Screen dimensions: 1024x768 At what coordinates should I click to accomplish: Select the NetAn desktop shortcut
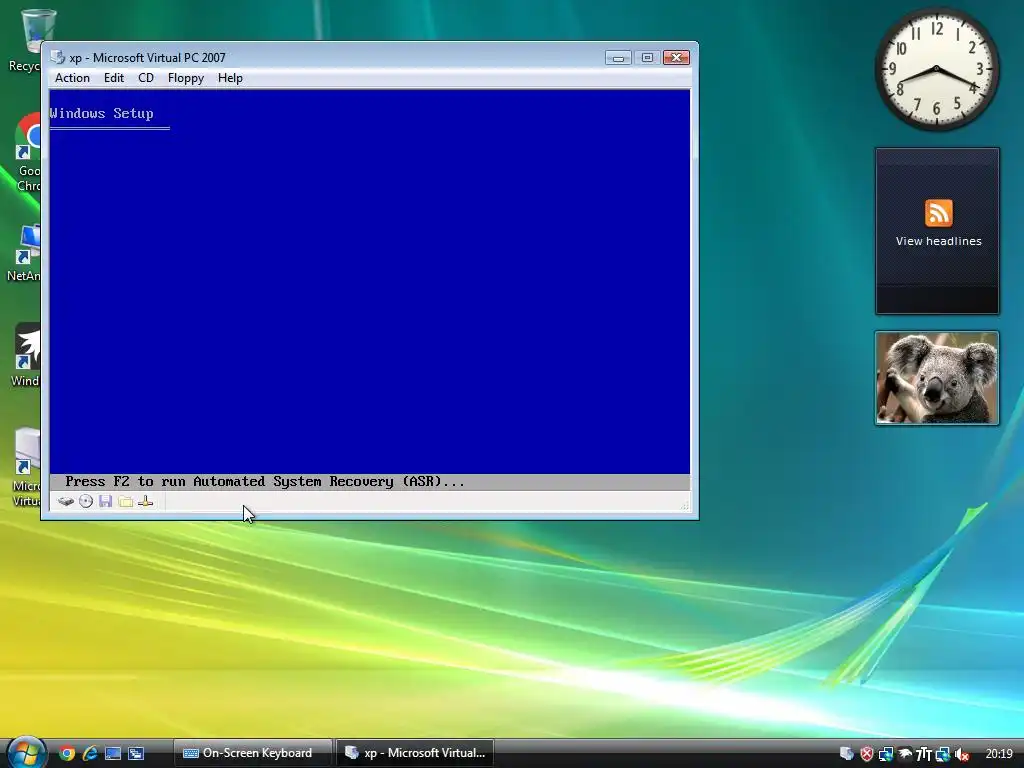(x=25, y=253)
